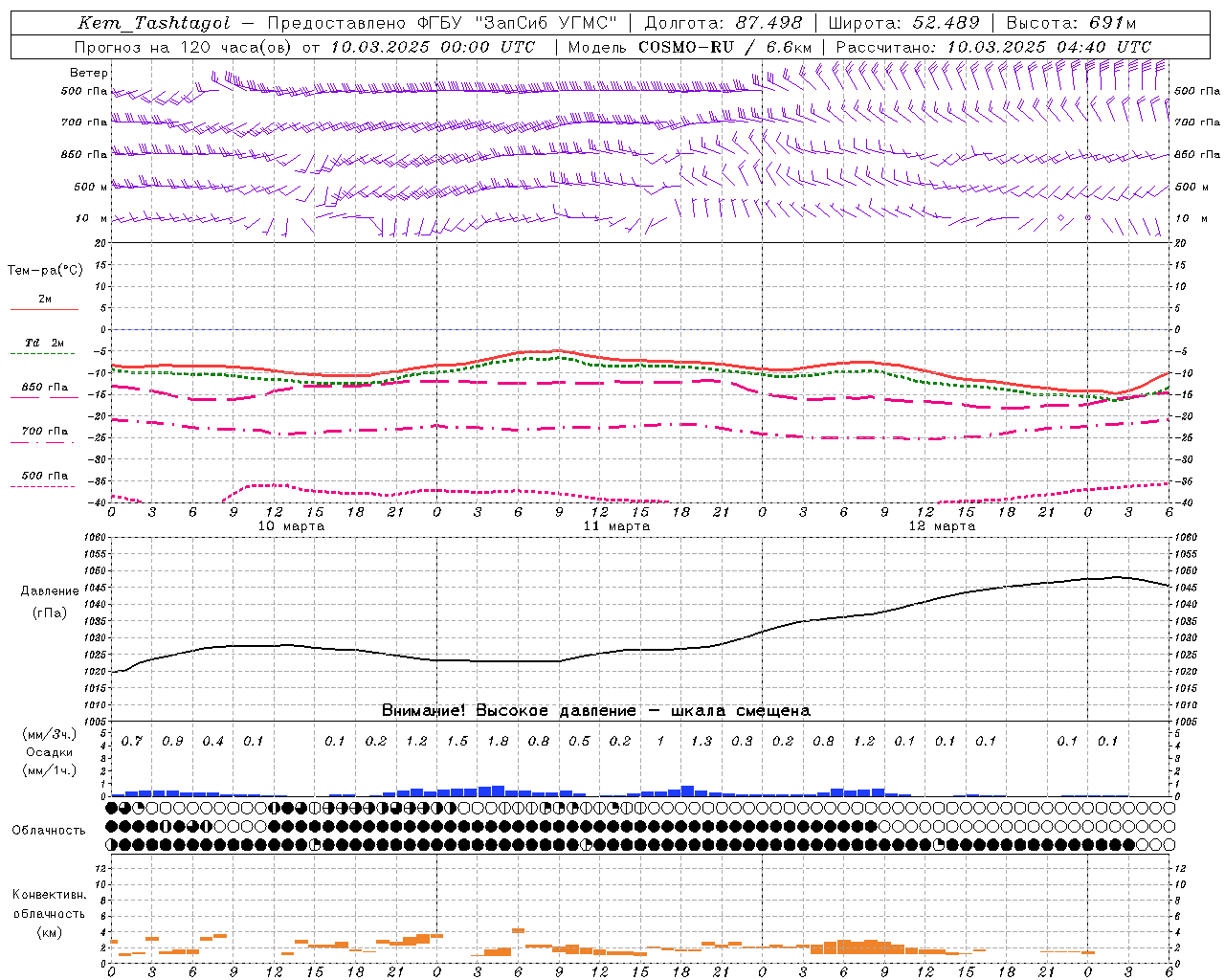This screenshot has height=980, width=1225.
Task: Click the (мм/1ч.) precipitation unit label
Action: [50, 770]
